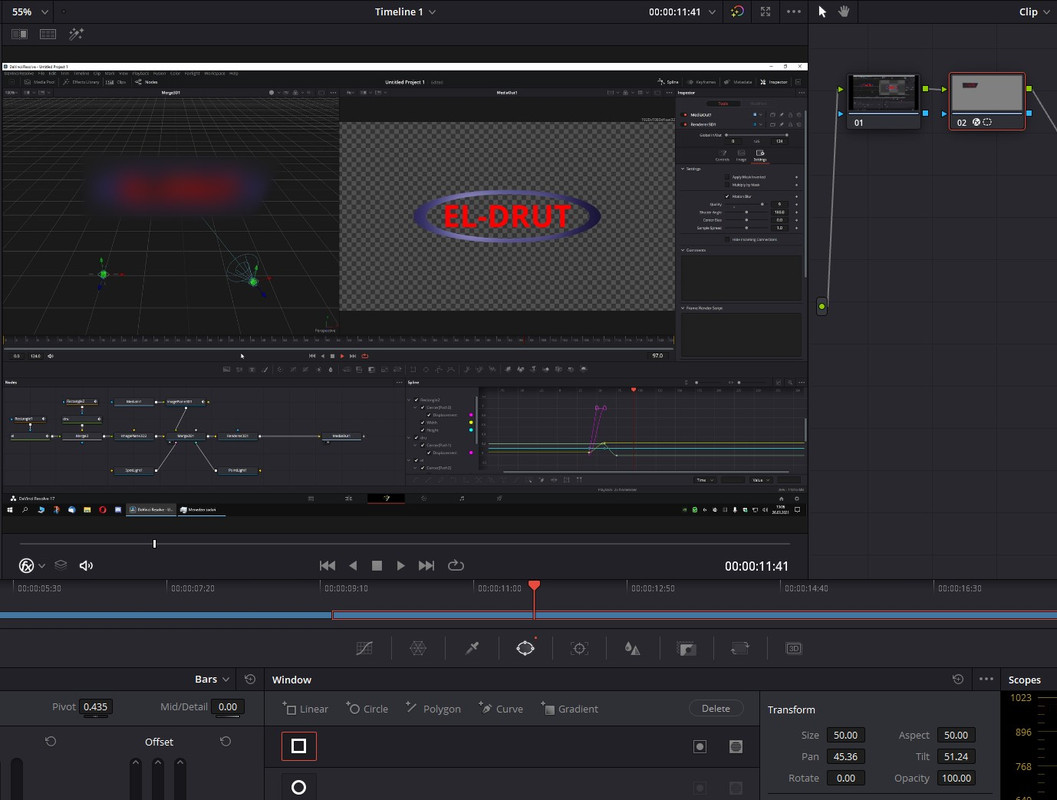Click the first Offset color bar
This screenshot has height=800, width=1057.
coord(135,778)
